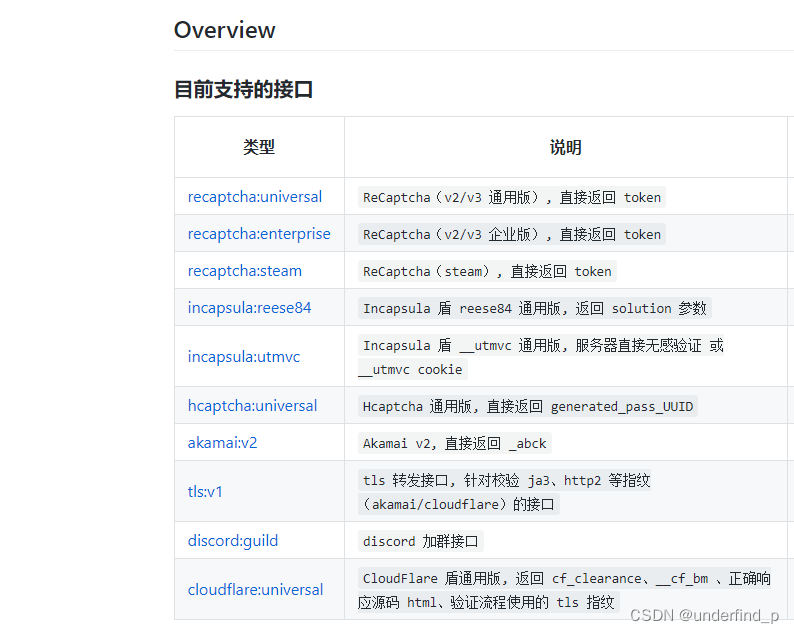This screenshot has width=794, height=633.
Task: Open the tls:v1 link
Action: [x=205, y=491]
